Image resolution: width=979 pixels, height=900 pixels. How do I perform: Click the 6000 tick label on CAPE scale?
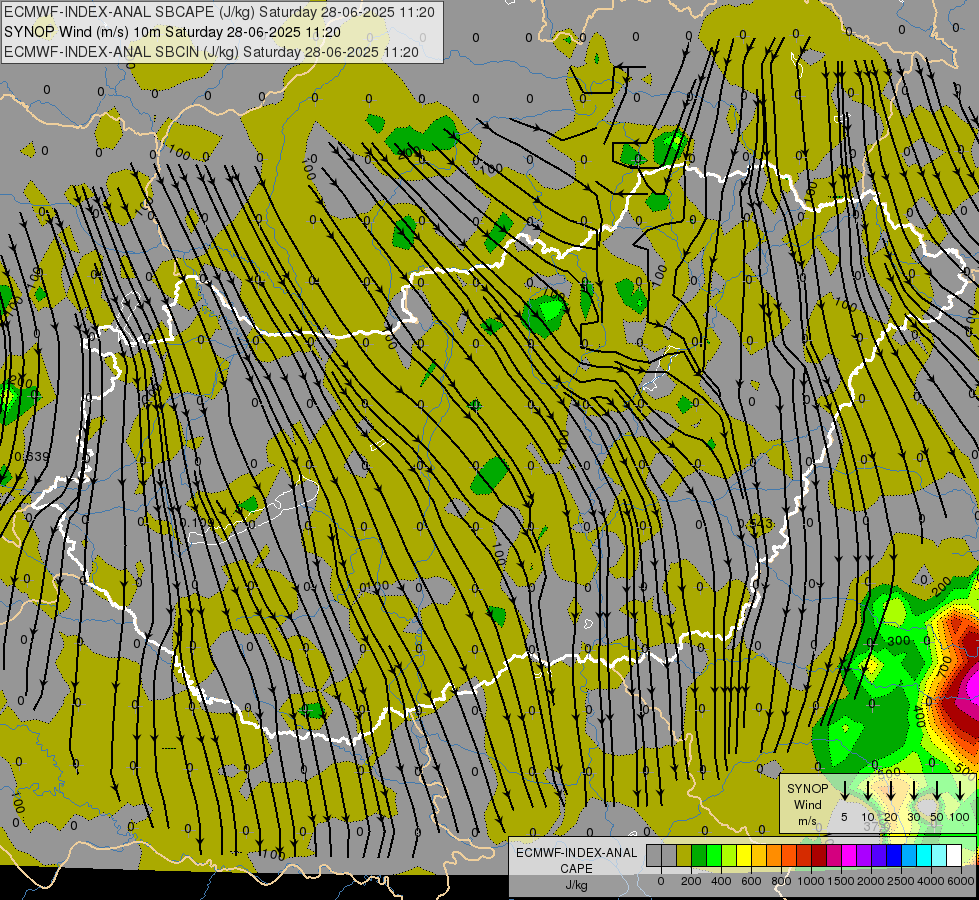point(960,881)
